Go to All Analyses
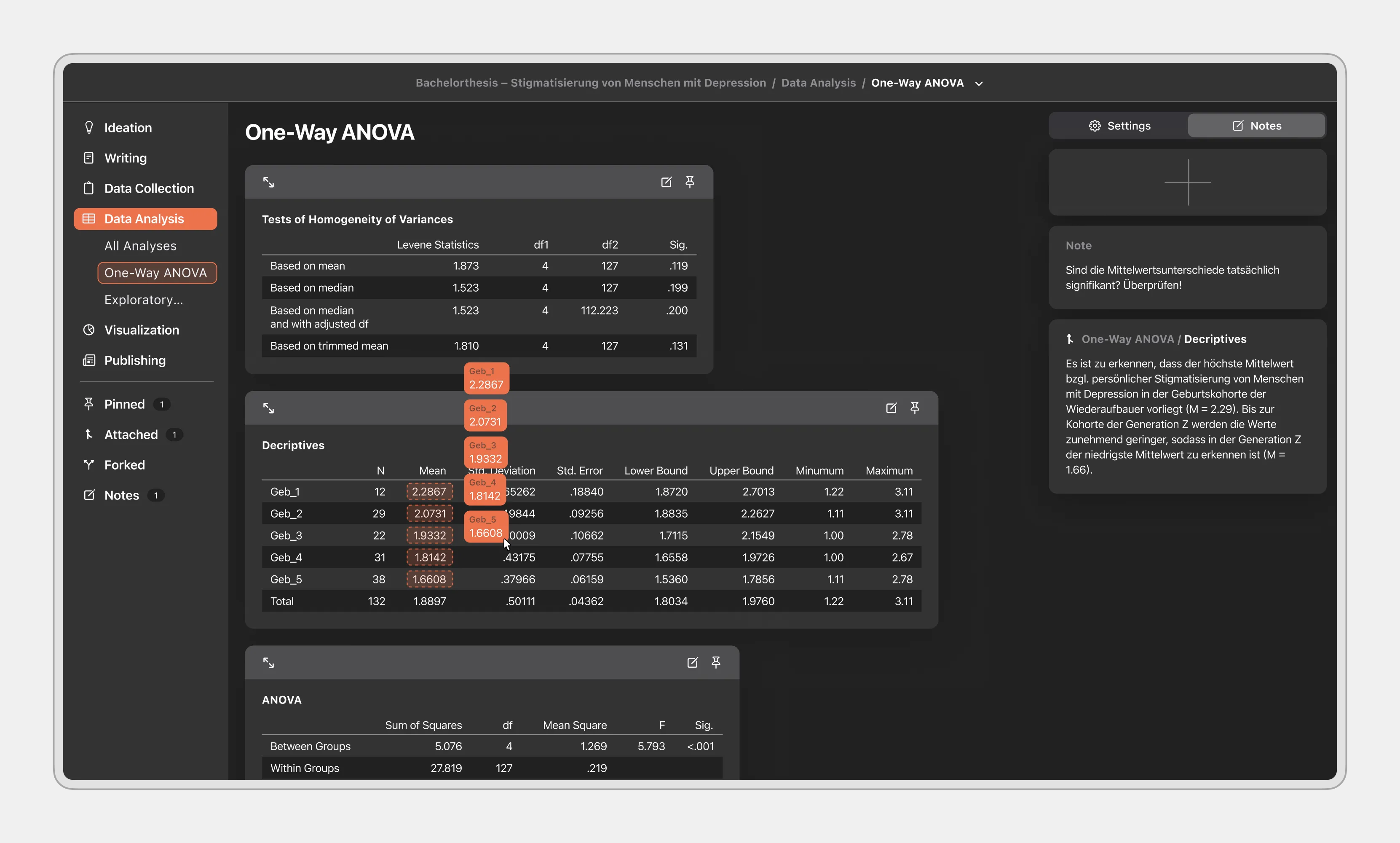 (x=140, y=246)
